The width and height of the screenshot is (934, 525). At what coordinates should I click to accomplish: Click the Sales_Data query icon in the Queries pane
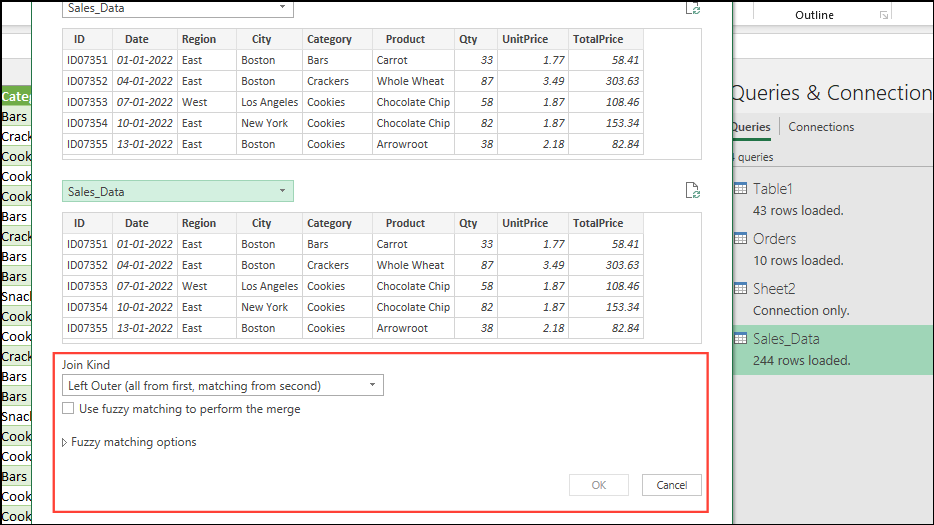[x=740, y=339]
